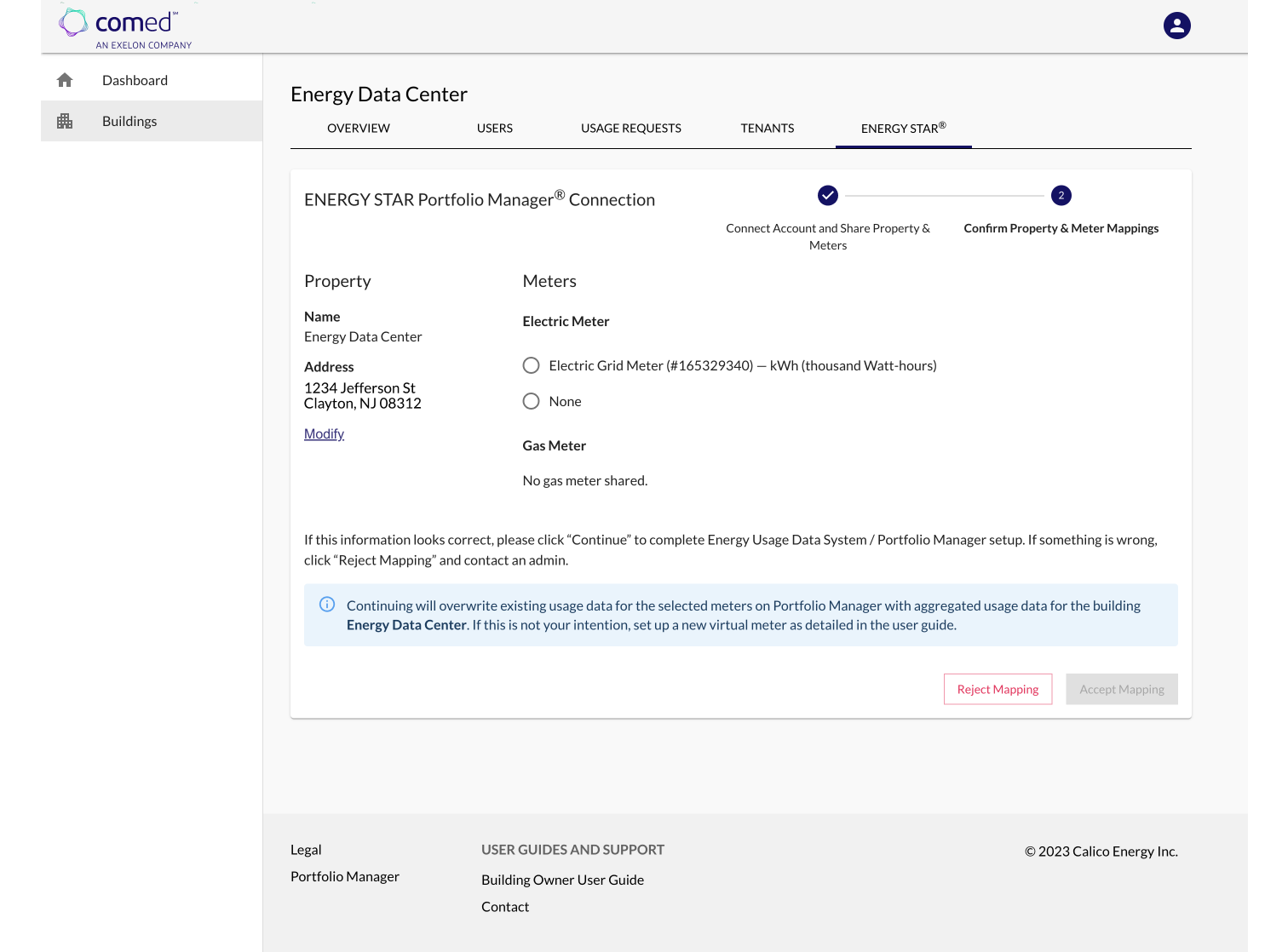Click the ComEd logo
Screen dimensions: 1288x952
tap(125, 29)
